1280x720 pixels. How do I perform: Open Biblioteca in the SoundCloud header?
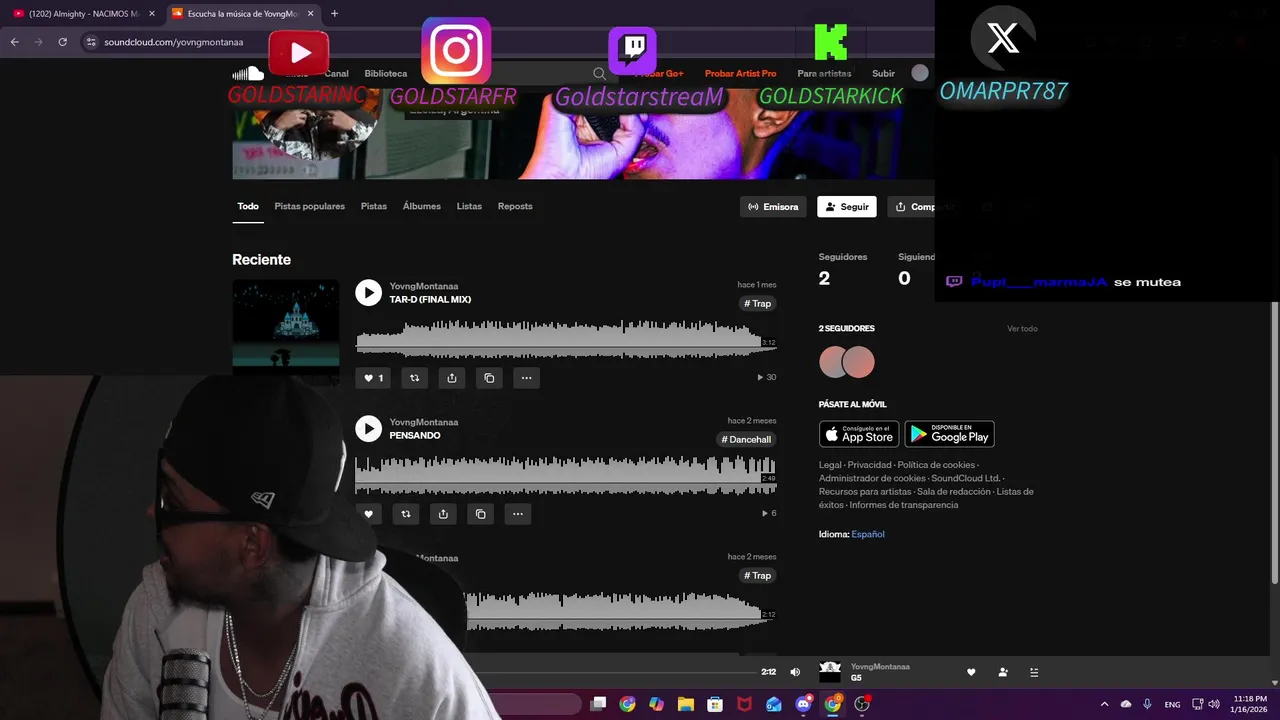(x=386, y=73)
